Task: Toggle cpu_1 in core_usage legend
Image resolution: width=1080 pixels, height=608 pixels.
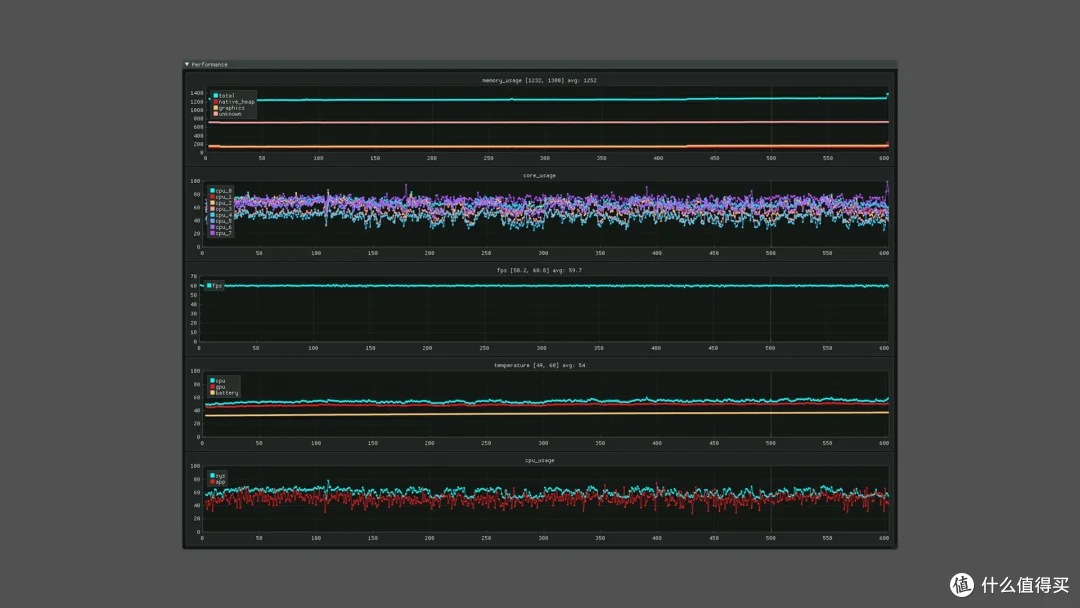Action: 221,197
